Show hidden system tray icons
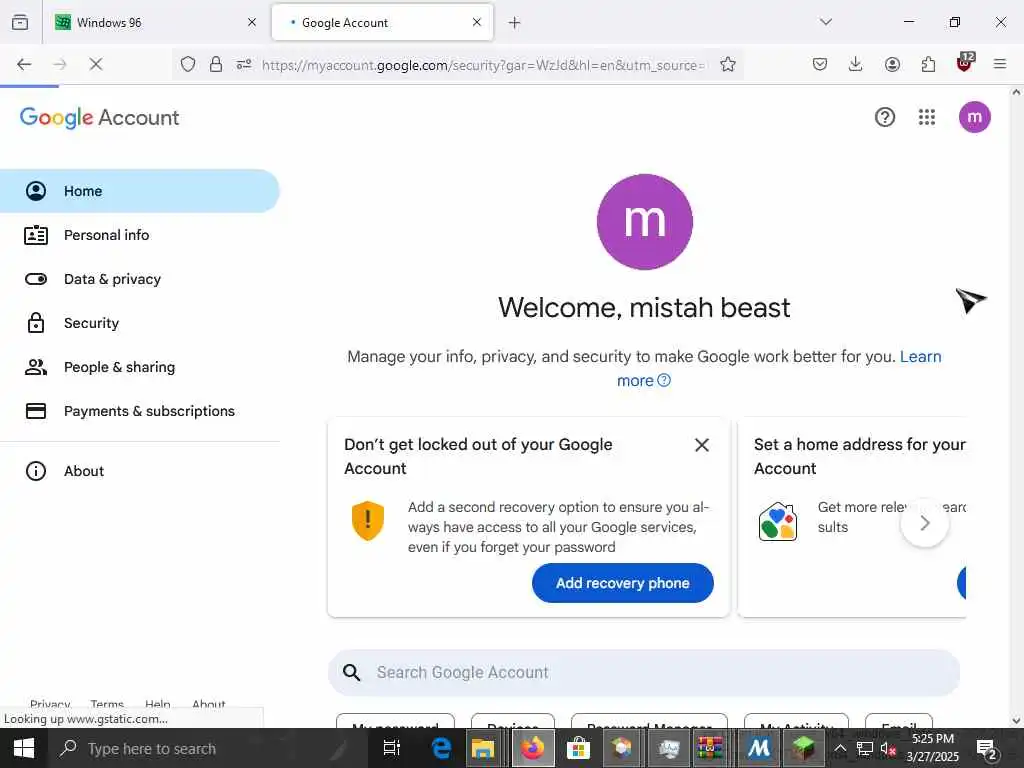 tap(840, 748)
